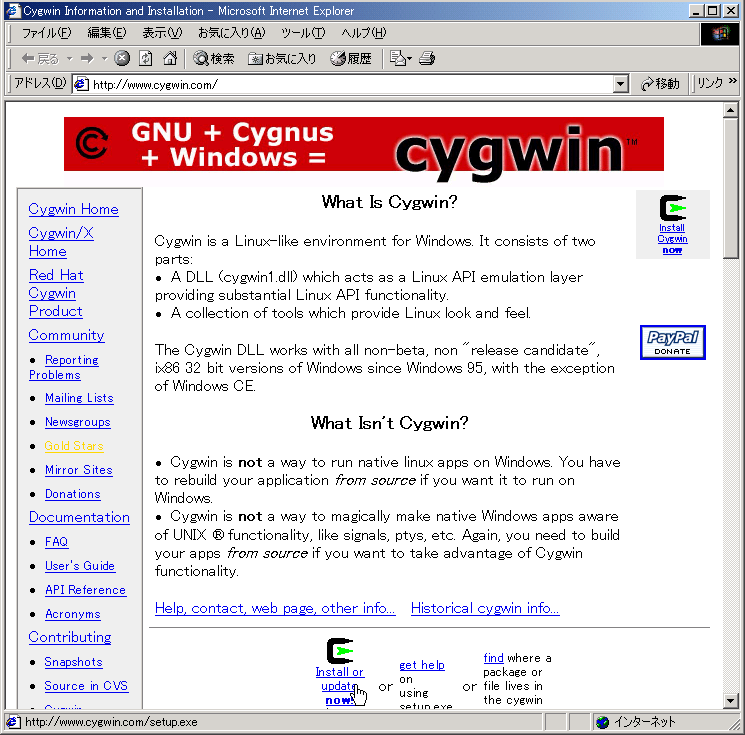Click the Refresh page icon

[x=146, y=58]
